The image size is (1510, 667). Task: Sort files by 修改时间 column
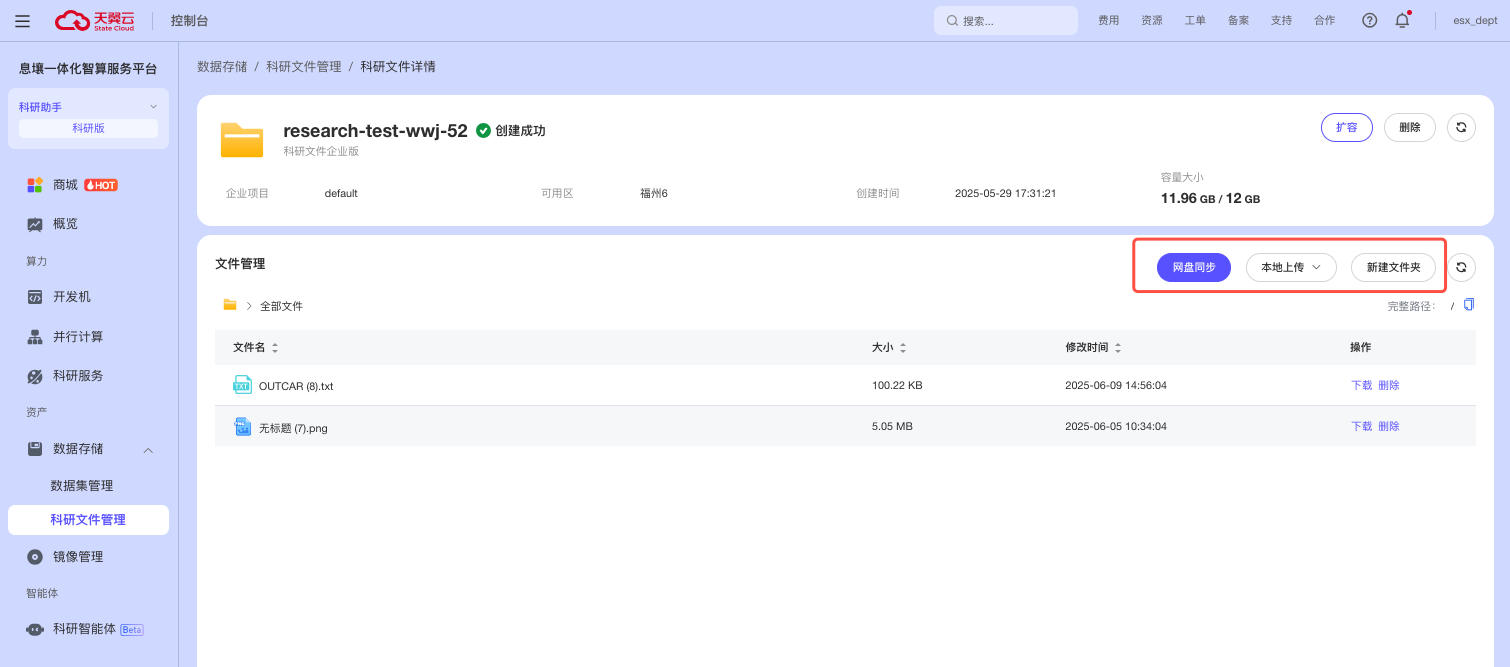pos(1118,348)
